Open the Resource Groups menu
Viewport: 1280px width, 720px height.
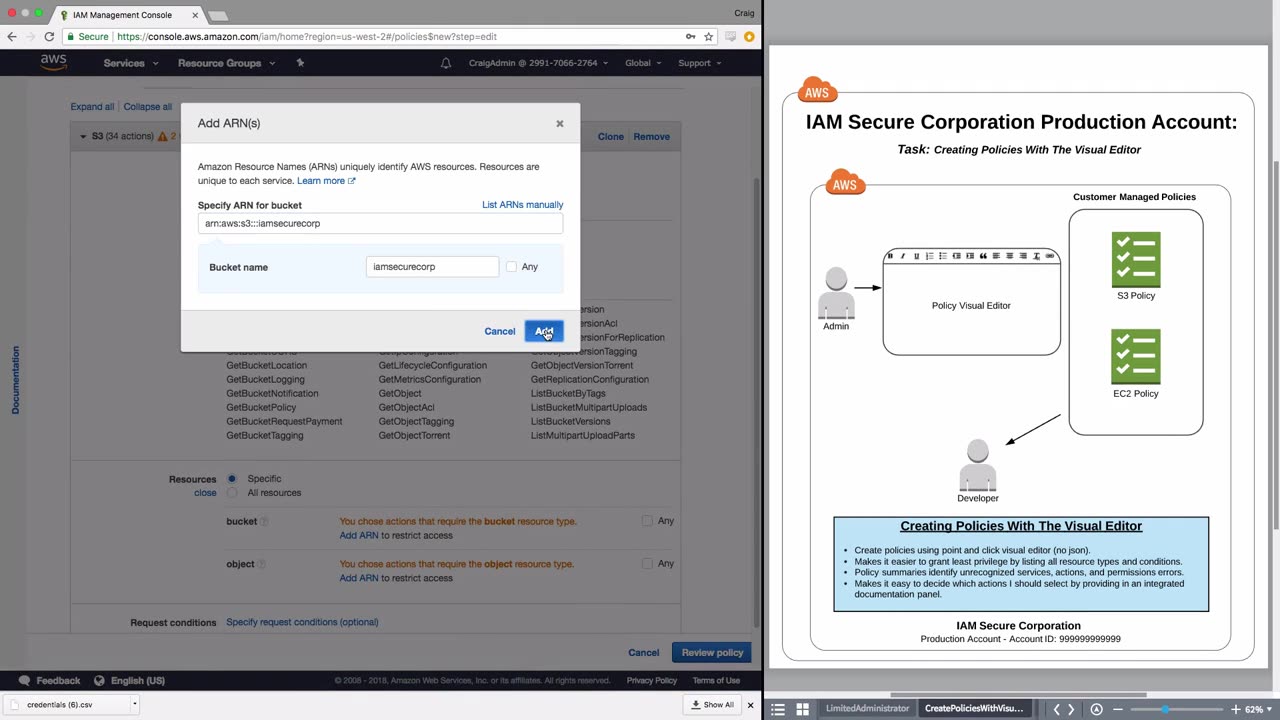[225, 63]
